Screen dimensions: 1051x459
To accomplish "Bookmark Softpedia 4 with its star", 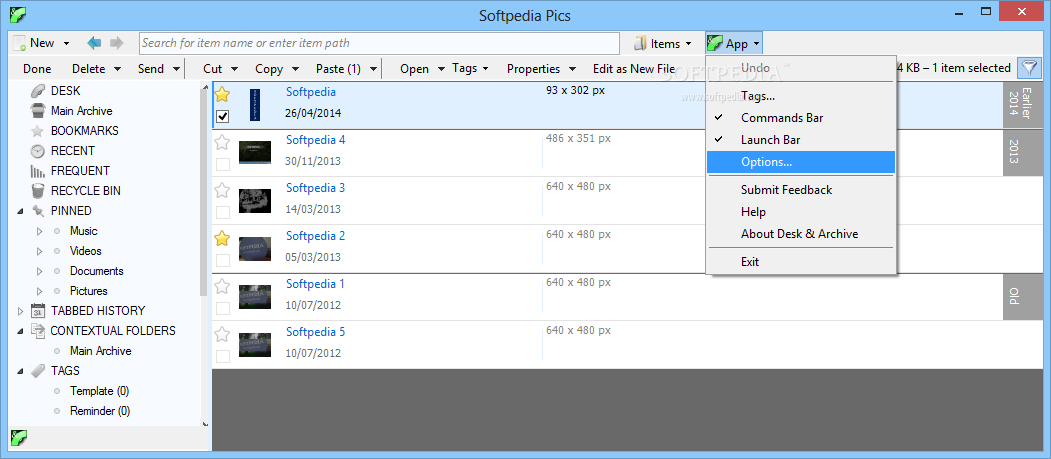I will pos(222,142).
